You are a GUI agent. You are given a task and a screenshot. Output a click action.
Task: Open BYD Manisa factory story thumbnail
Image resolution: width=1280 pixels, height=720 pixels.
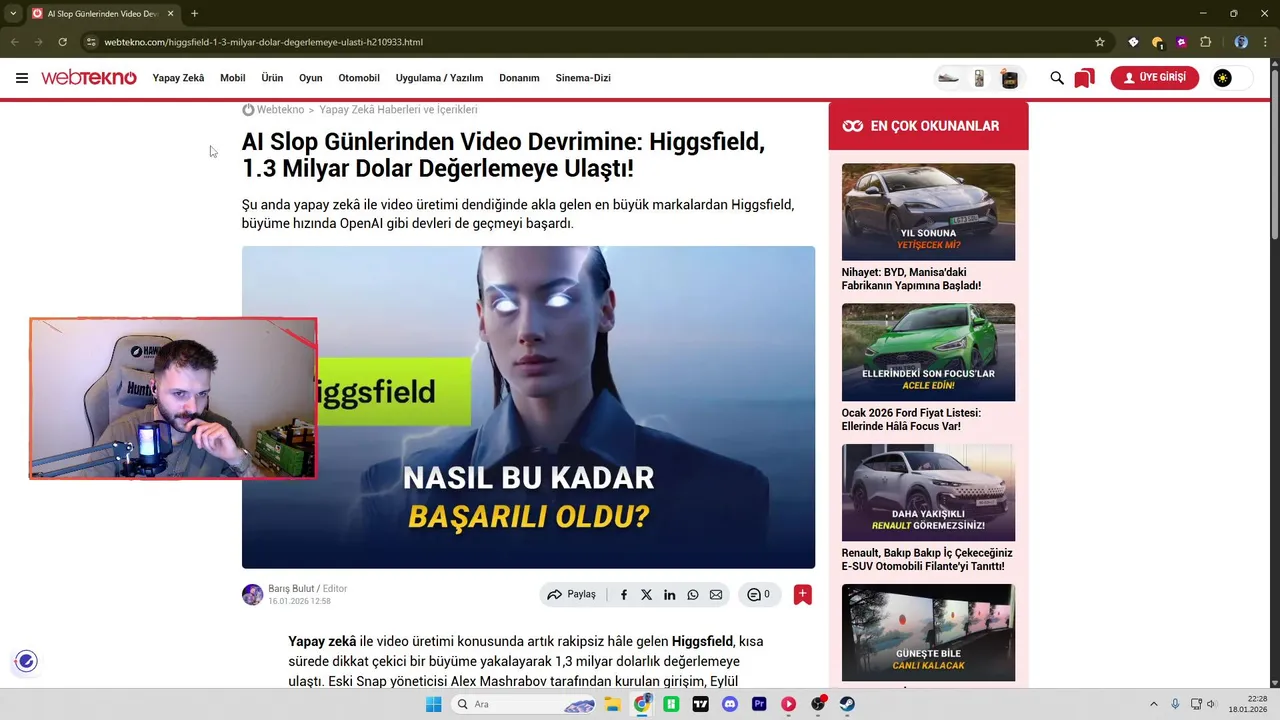928,212
